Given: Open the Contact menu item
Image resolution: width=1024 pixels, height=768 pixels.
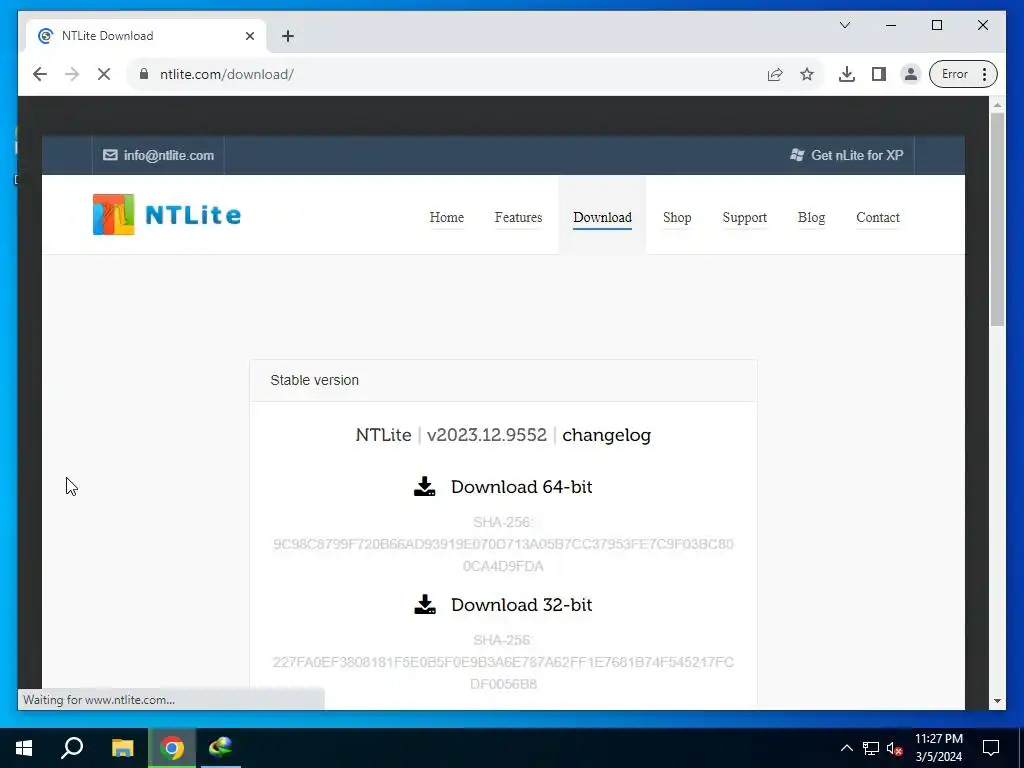Looking at the screenshot, I should (878, 217).
